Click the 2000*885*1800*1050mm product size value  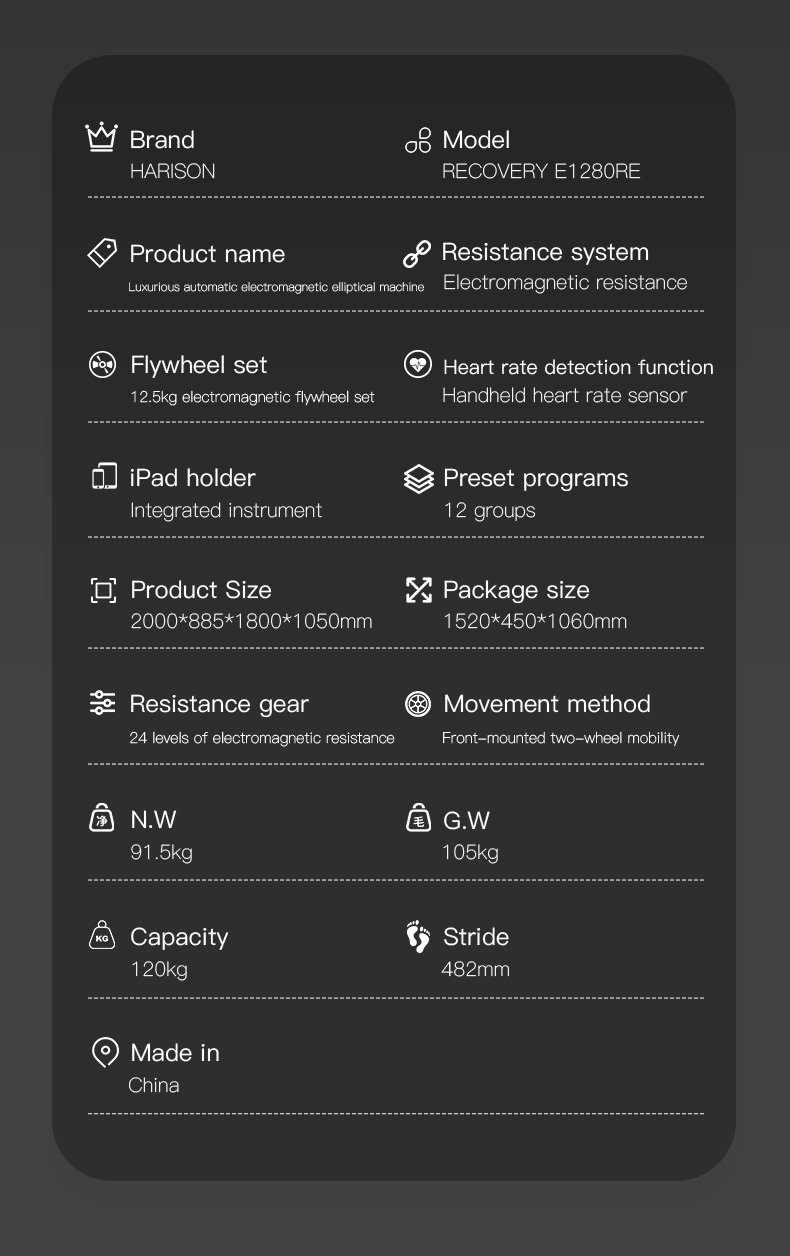coord(251,621)
